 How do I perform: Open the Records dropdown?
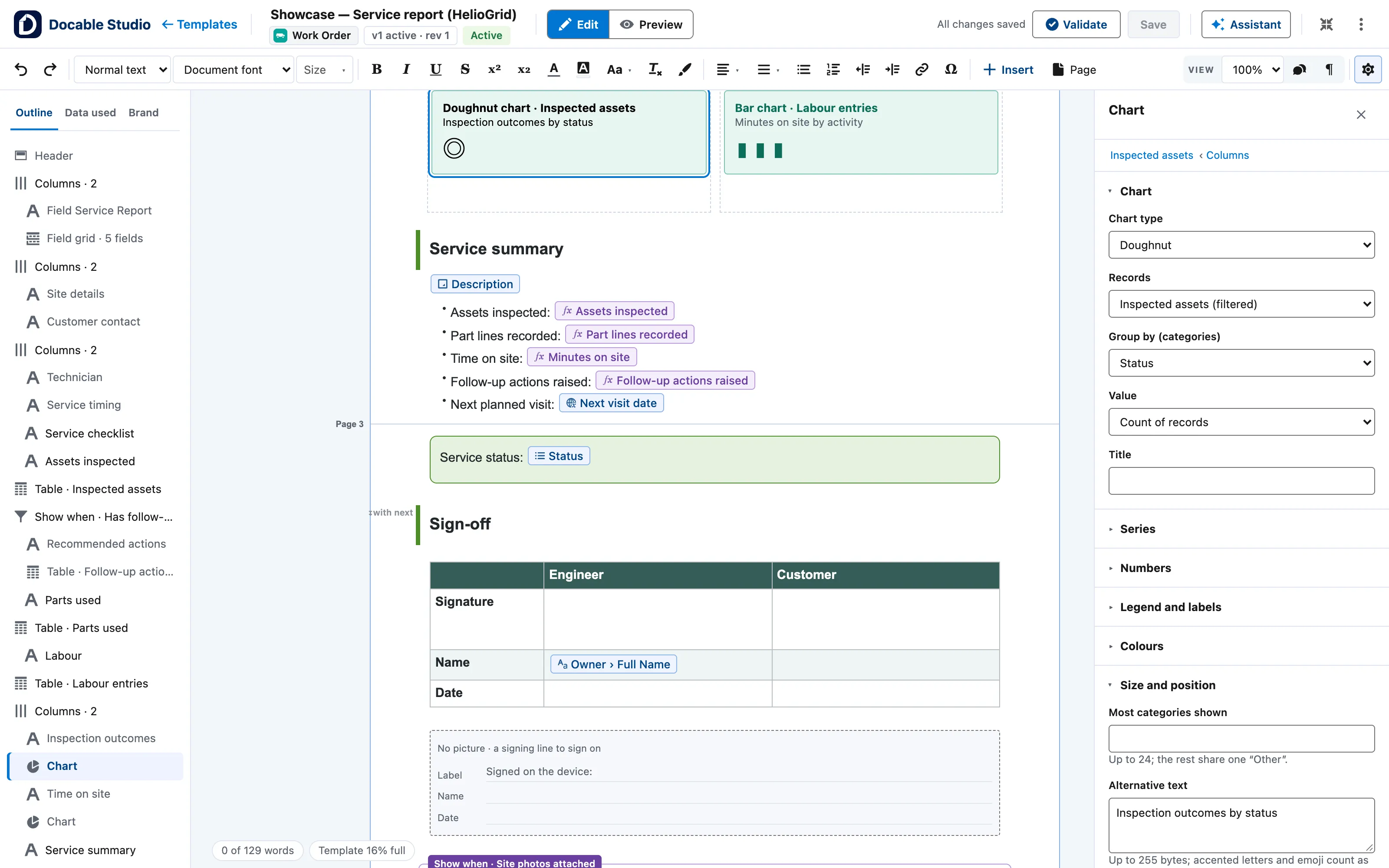[1241, 304]
